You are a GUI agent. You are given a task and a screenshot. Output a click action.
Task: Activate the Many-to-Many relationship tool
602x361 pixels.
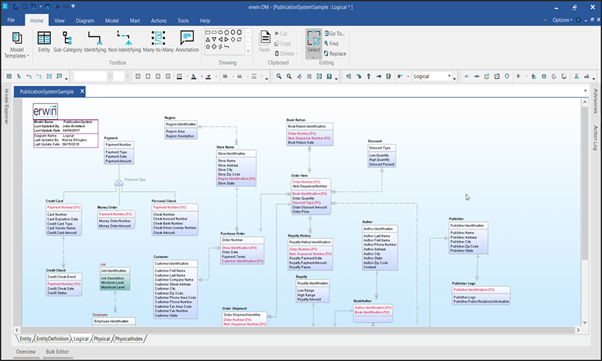(158, 42)
